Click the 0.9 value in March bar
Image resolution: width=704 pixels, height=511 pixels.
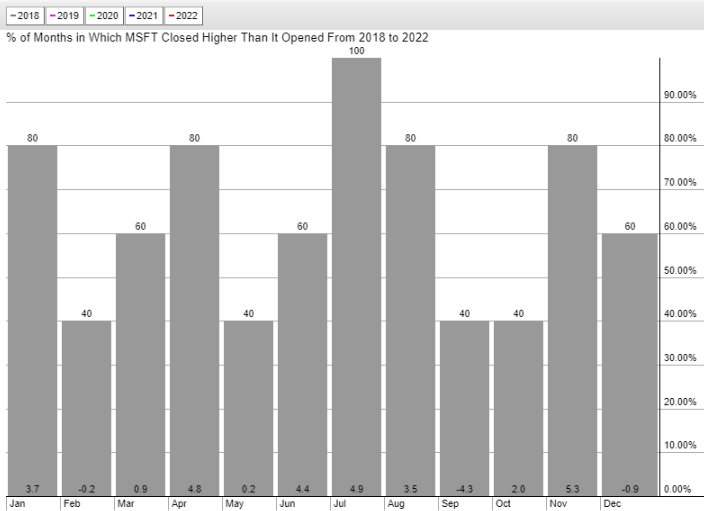point(141,489)
